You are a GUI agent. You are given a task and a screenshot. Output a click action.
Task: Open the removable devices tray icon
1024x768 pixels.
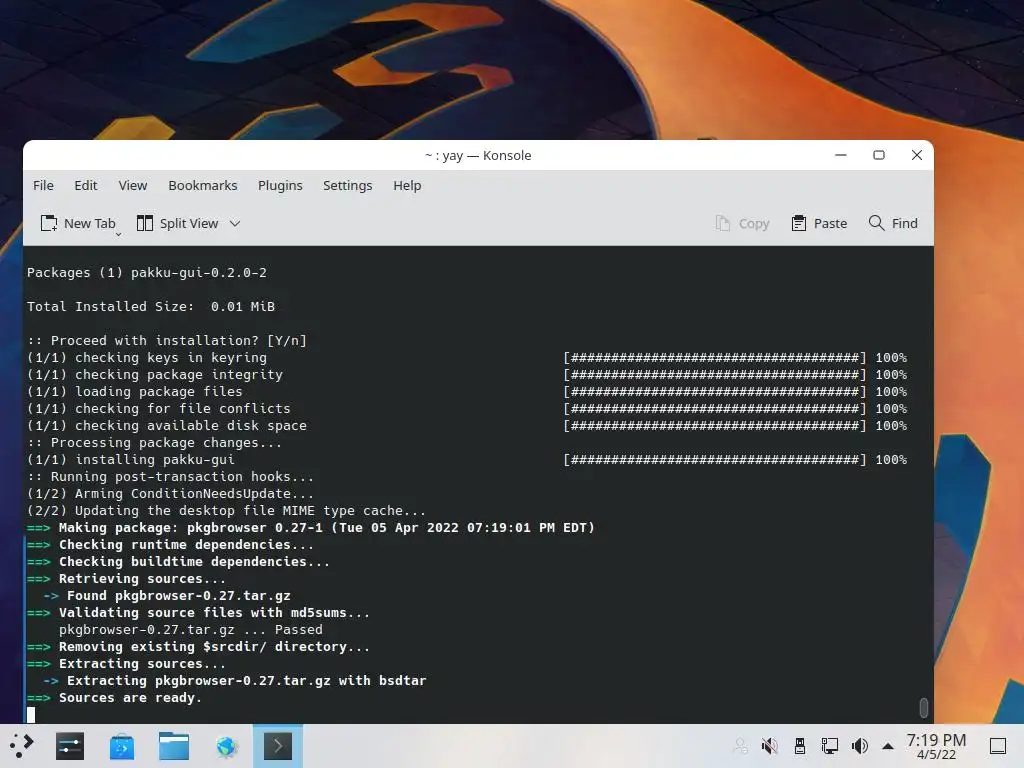[x=799, y=746]
